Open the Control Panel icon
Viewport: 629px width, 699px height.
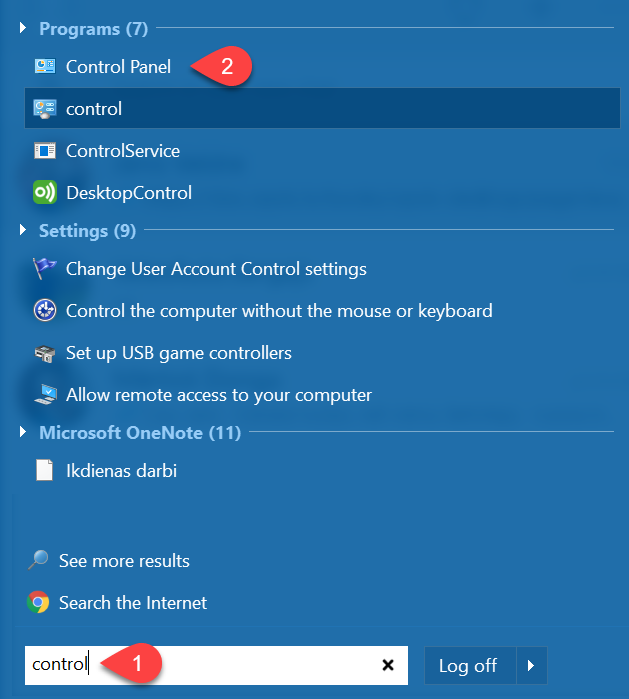[45, 66]
